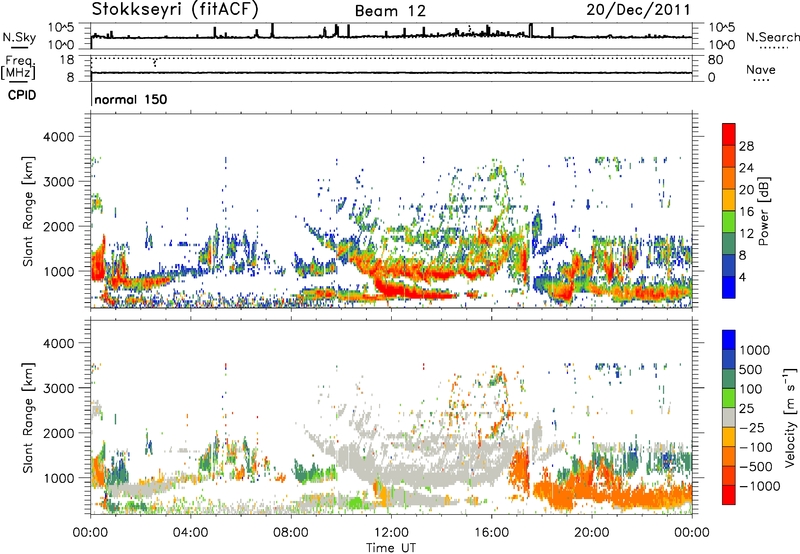800x554 pixels.
Task: Click the date 20/Dec/2011
Action: tap(638, 9)
